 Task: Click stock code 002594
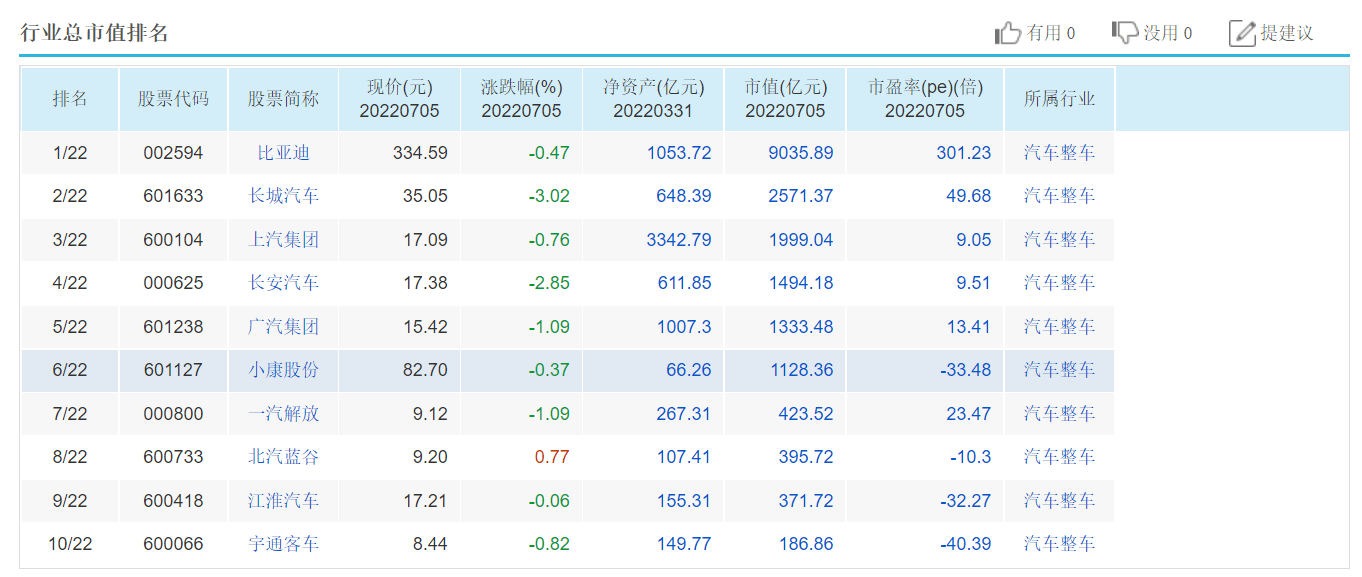tap(173, 153)
